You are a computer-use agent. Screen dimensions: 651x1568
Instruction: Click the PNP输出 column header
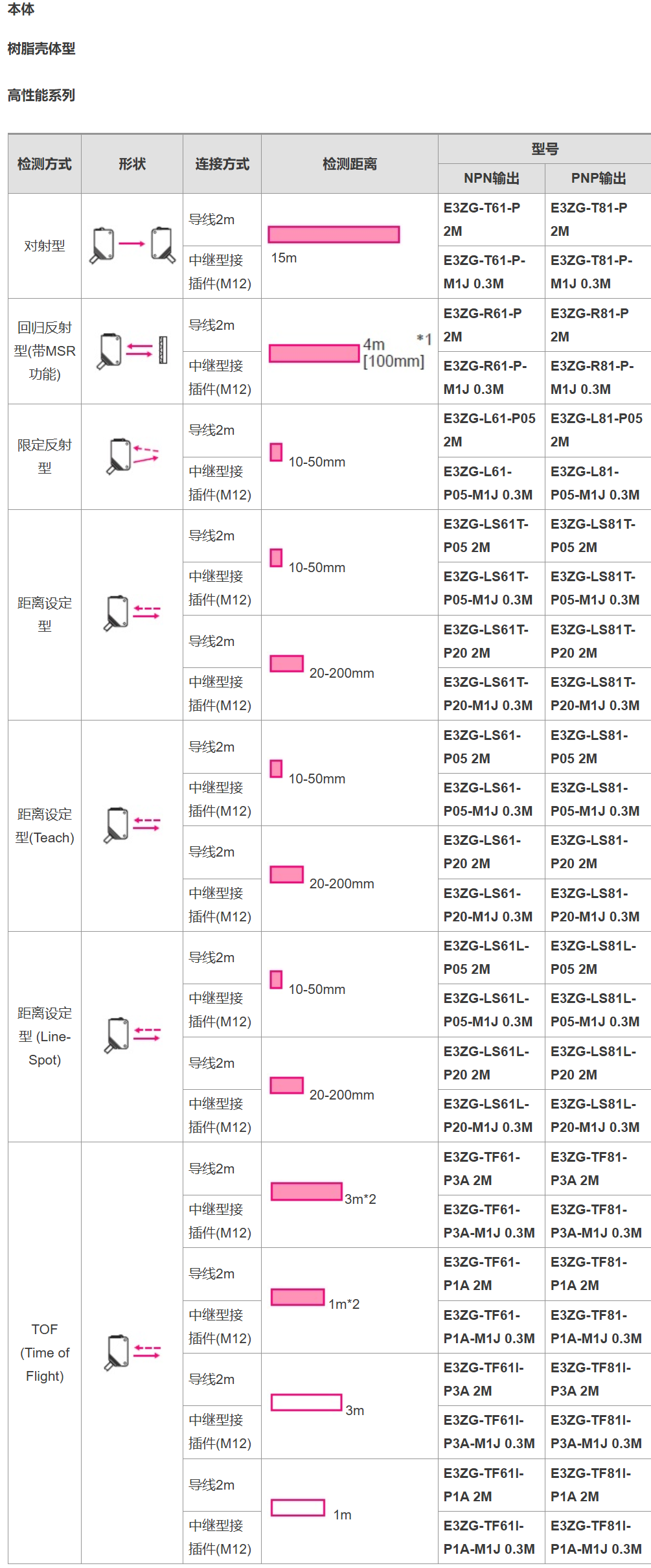pos(598,178)
